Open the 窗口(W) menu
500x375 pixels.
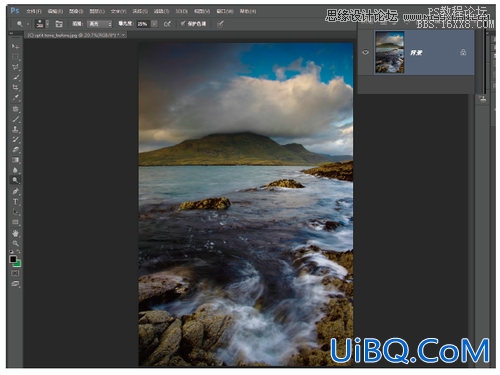225,11
